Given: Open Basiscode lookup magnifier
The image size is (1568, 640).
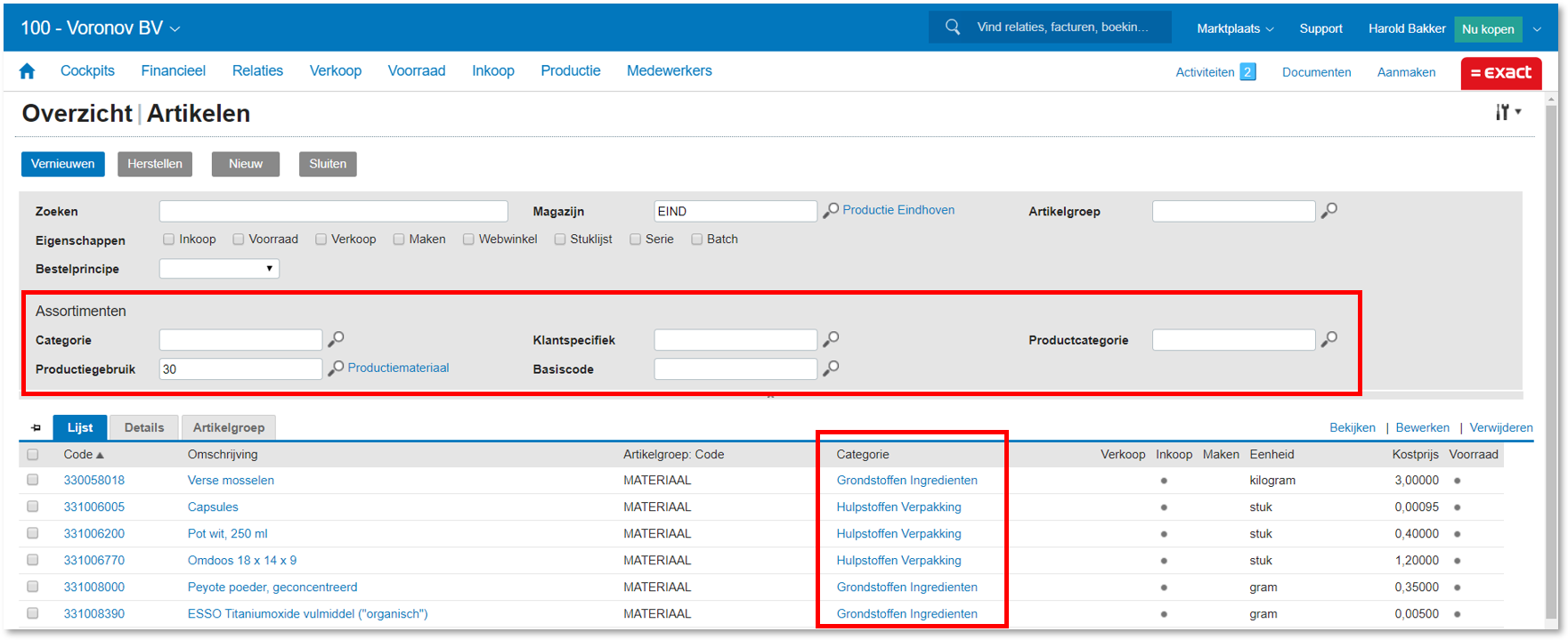Looking at the screenshot, I should tap(831, 369).
